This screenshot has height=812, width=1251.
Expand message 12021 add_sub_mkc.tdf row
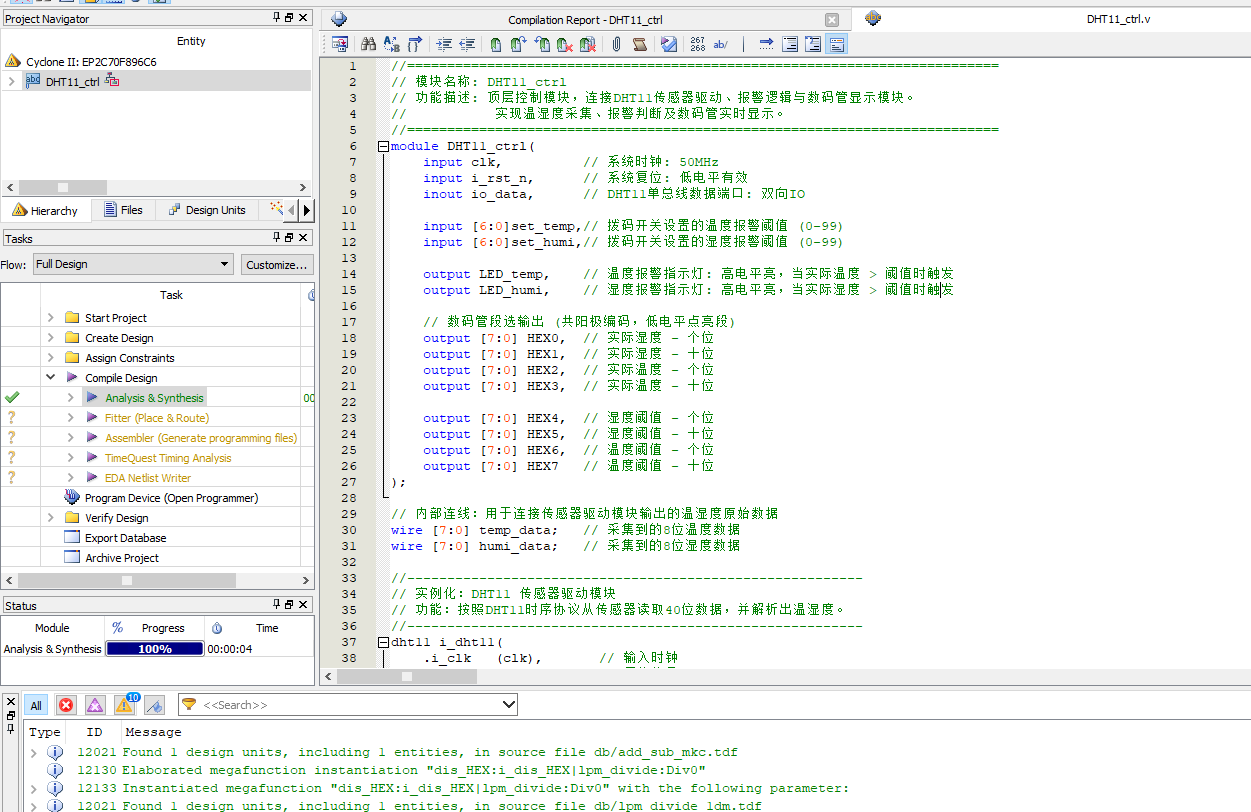pos(35,752)
